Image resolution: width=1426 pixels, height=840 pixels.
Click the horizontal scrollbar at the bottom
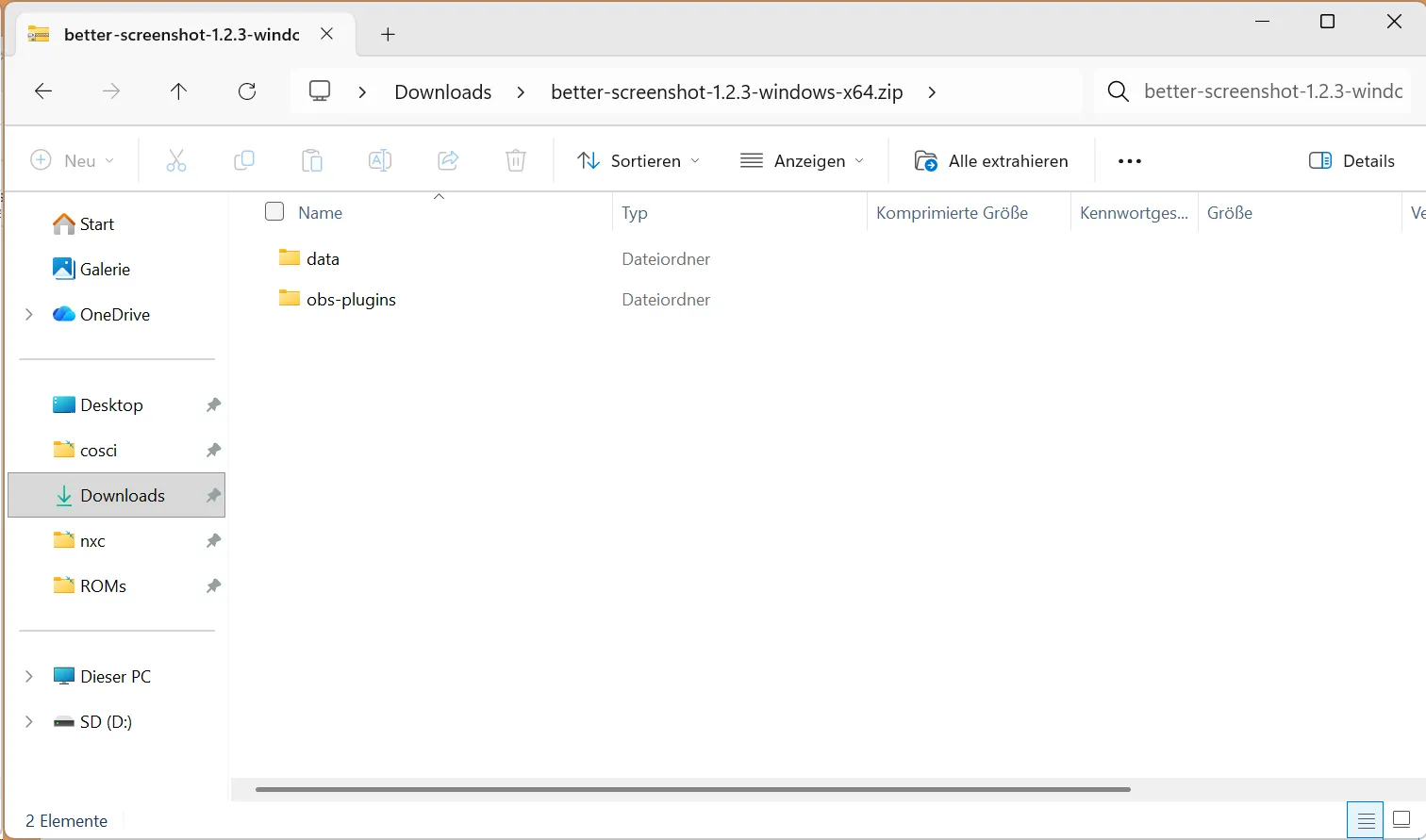[693, 789]
